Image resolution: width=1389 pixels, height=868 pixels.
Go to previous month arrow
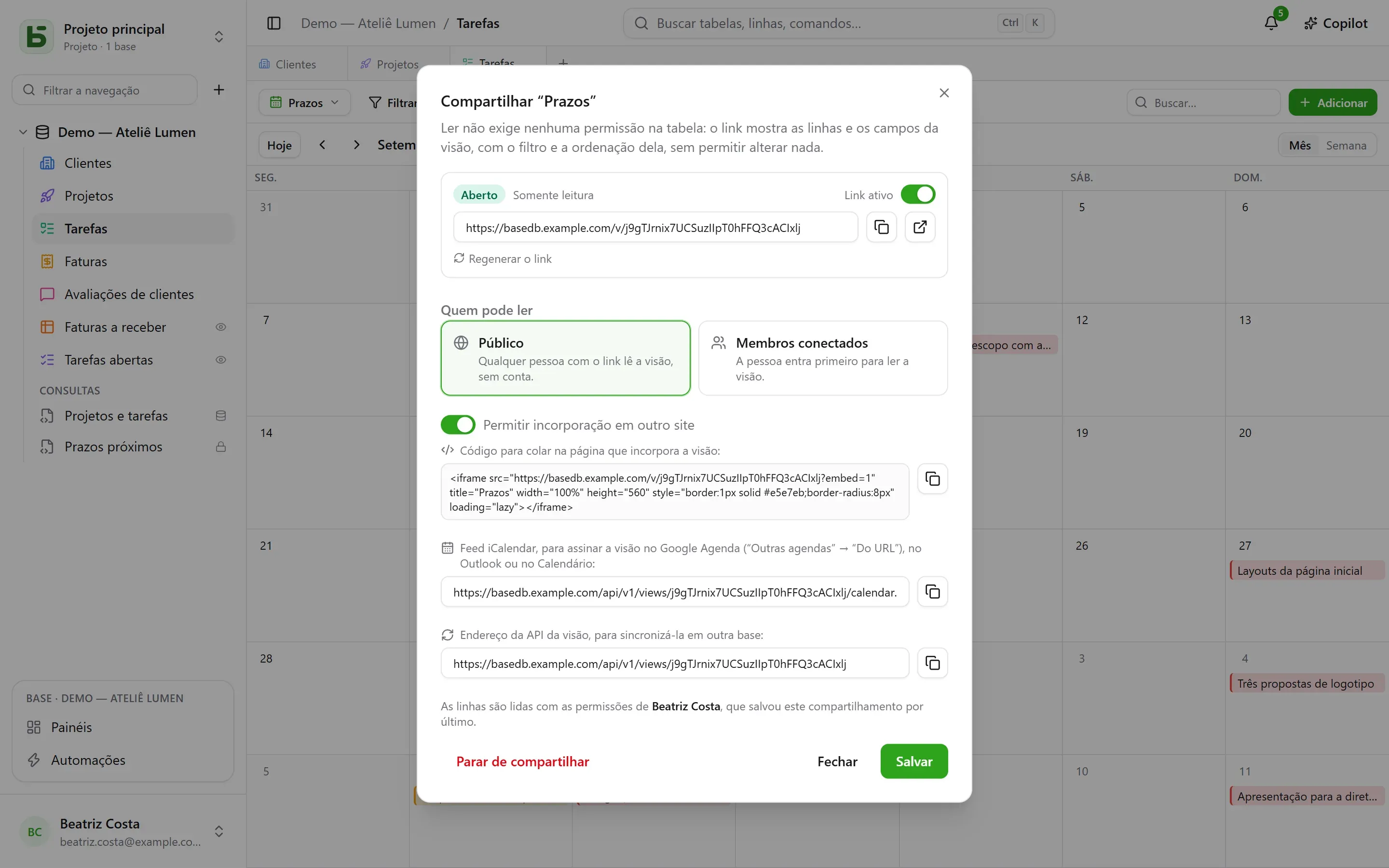click(323, 145)
